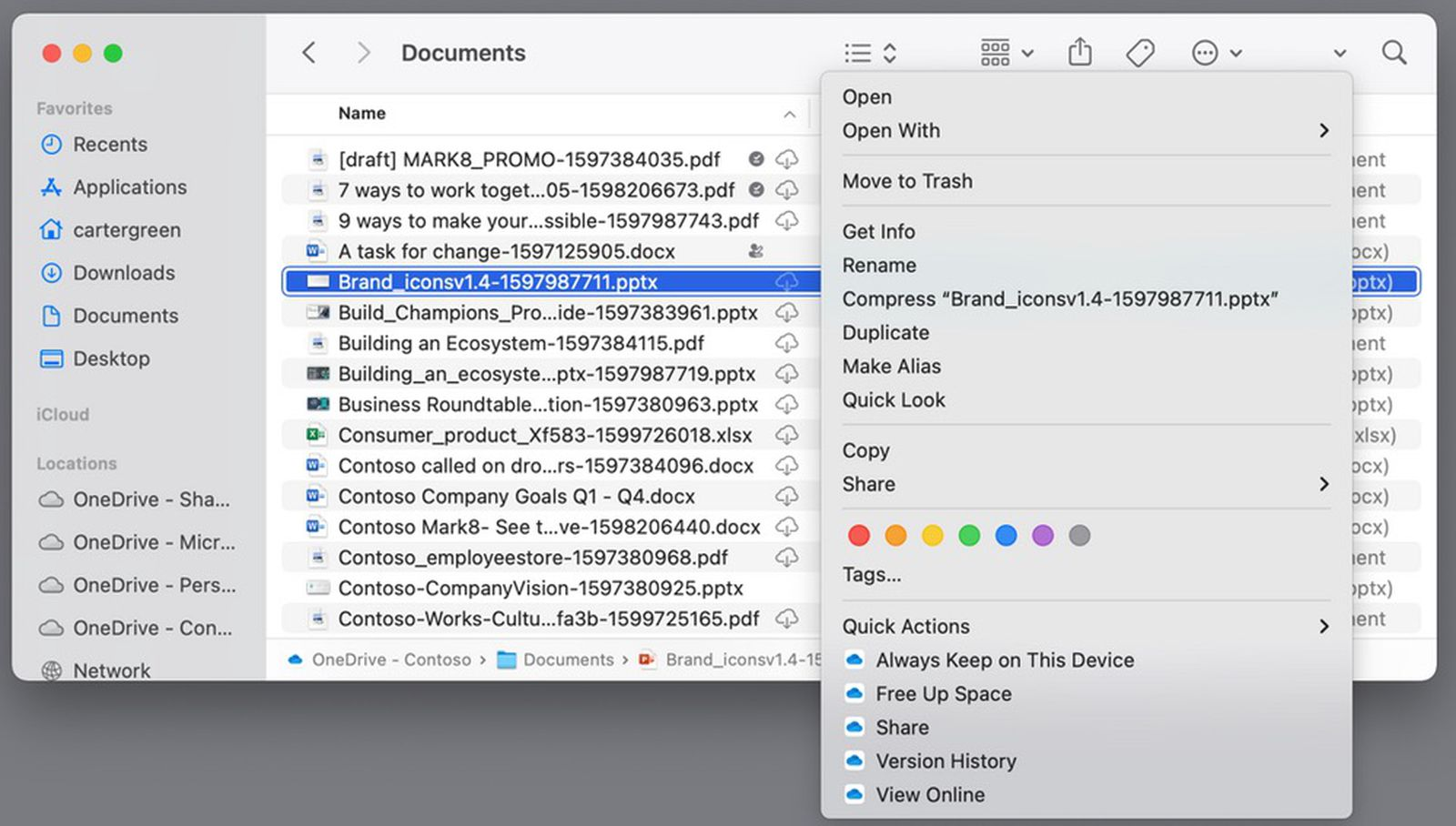Click cloud download icon for Building an Ecosystem pdf
The width and height of the screenshot is (1456, 826).
pos(786,344)
